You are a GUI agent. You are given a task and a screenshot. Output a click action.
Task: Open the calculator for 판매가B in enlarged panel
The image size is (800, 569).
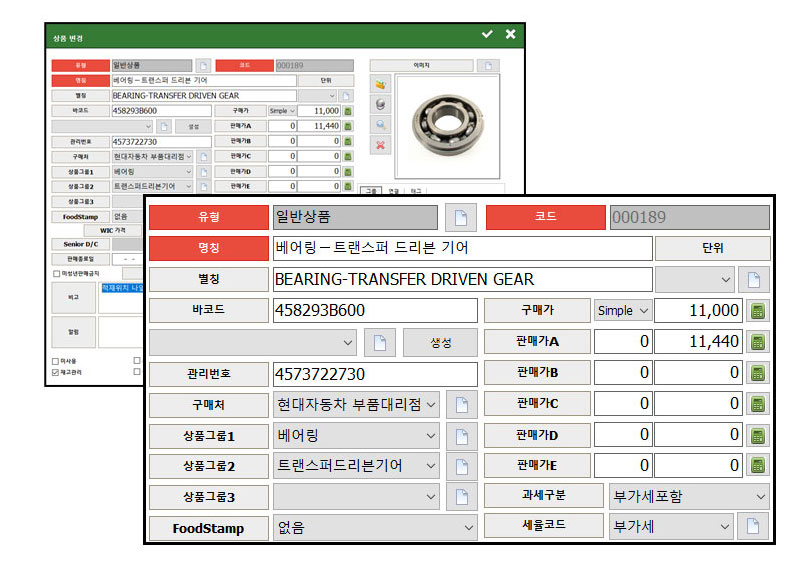tap(758, 373)
